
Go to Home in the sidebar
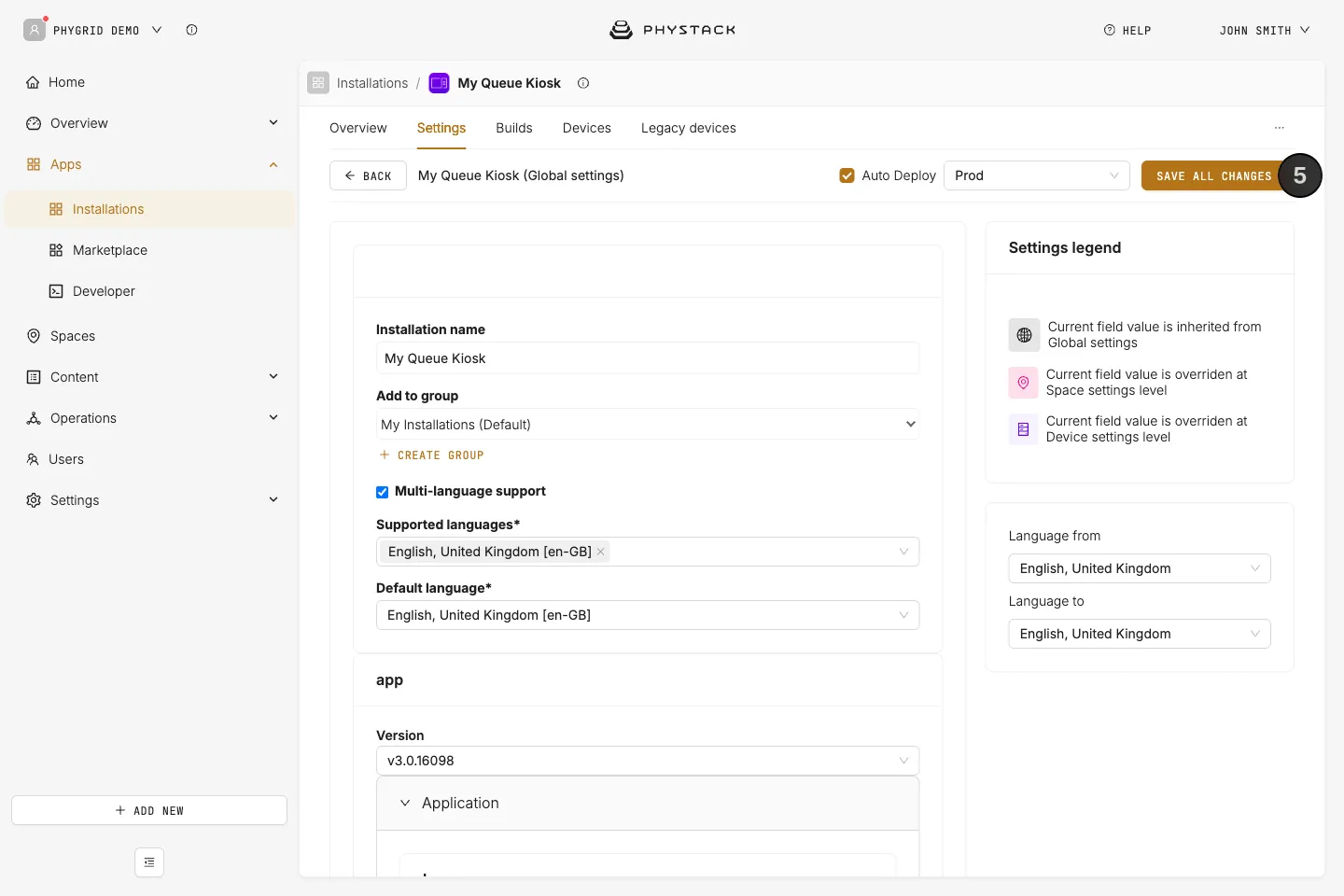[x=149, y=82]
